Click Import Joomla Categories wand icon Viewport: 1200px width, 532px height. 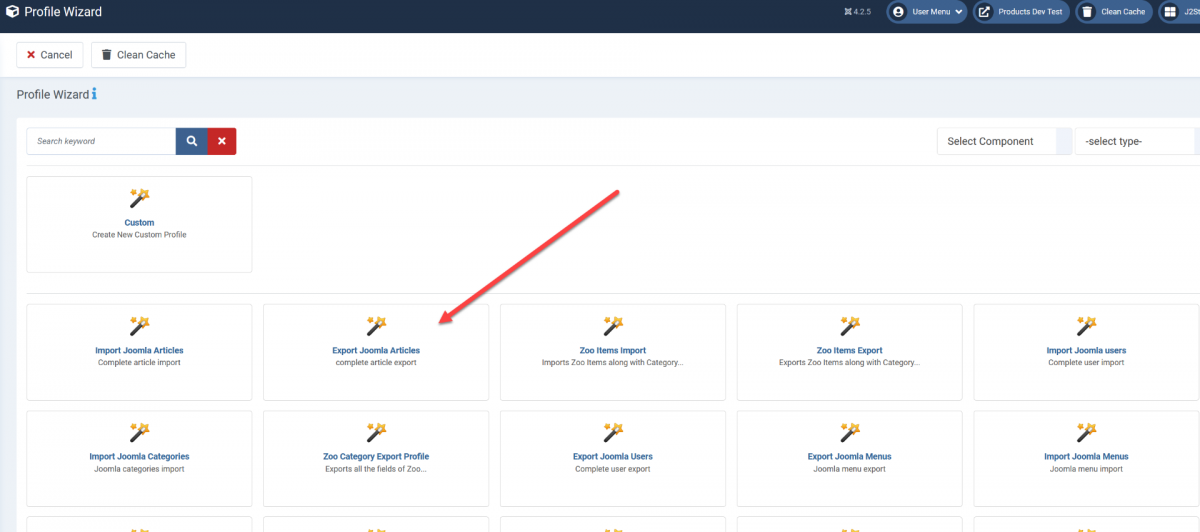click(139, 432)
